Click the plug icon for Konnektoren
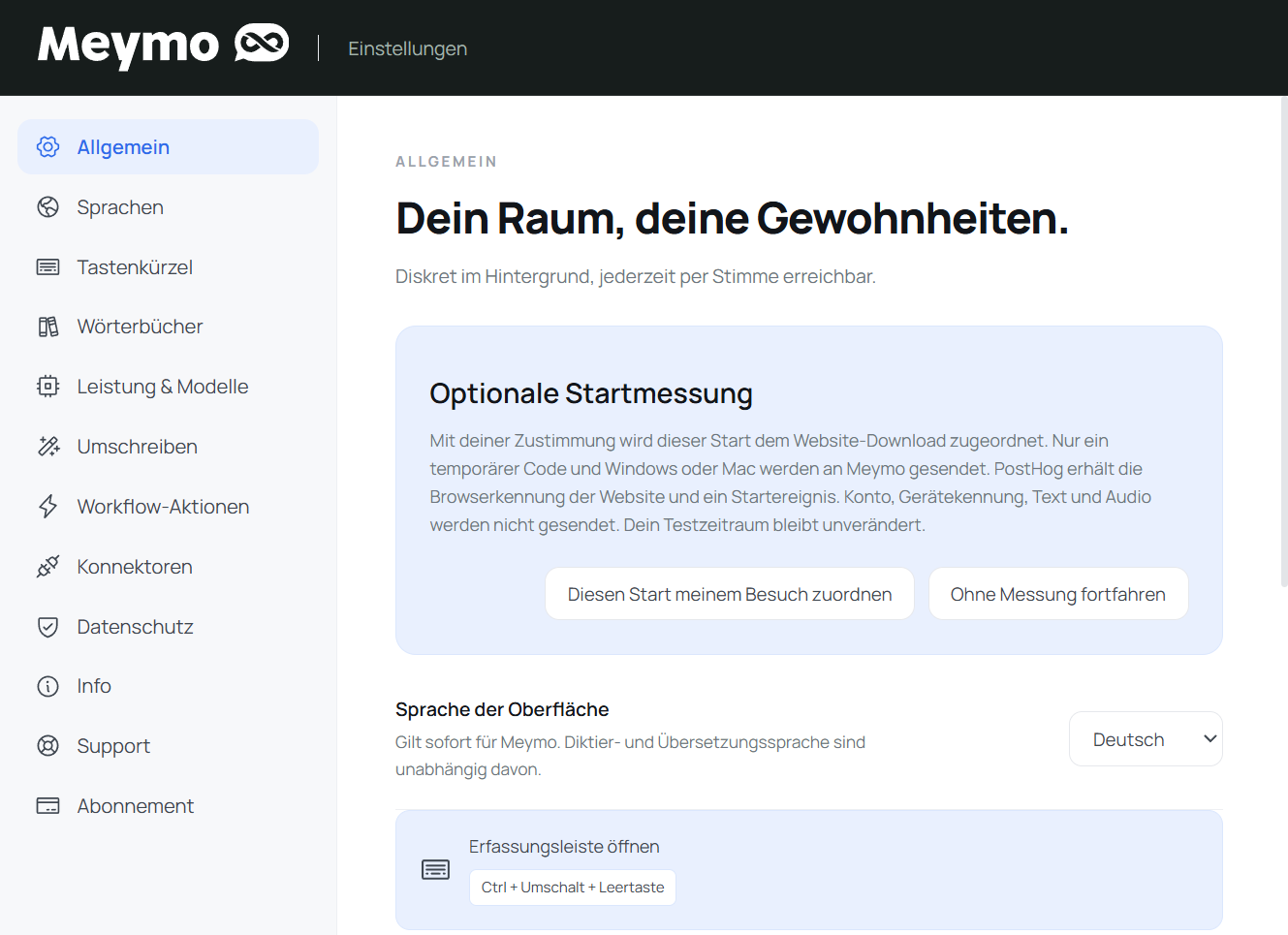This screenshot has width=1288, height=935. click(x=47, y=567)
